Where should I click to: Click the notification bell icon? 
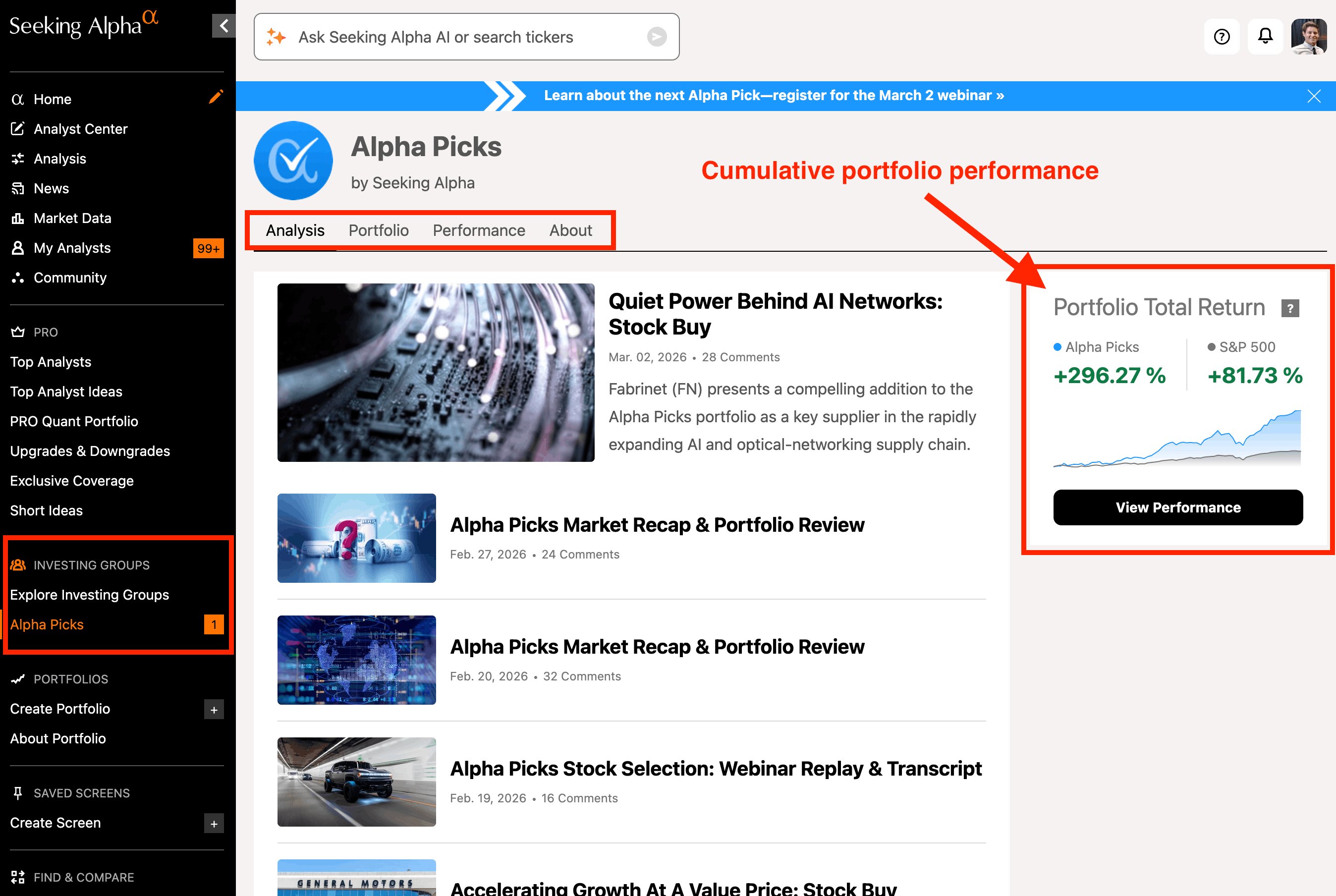1265,37
